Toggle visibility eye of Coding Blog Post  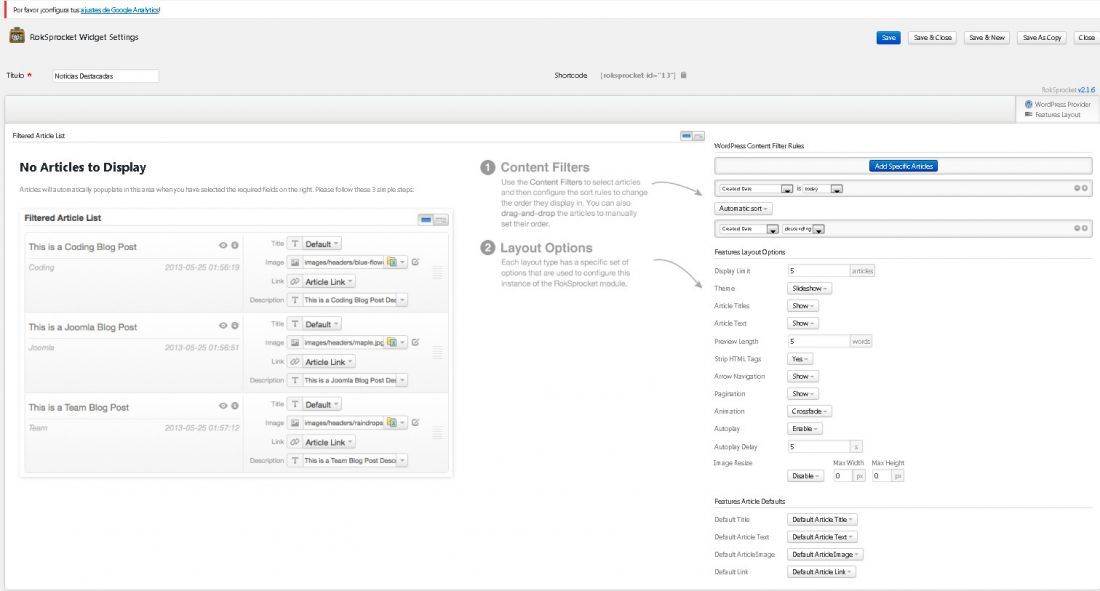[223, 246]
